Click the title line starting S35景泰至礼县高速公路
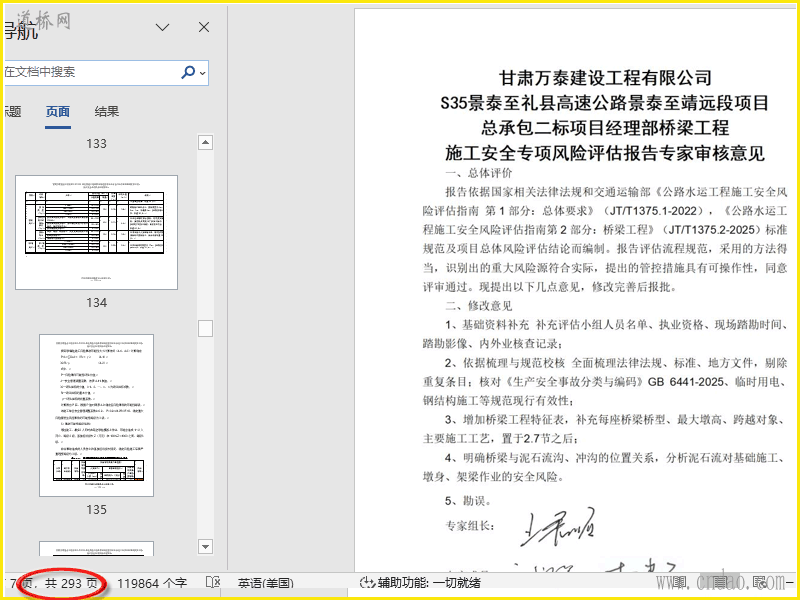 click(605, 103)
